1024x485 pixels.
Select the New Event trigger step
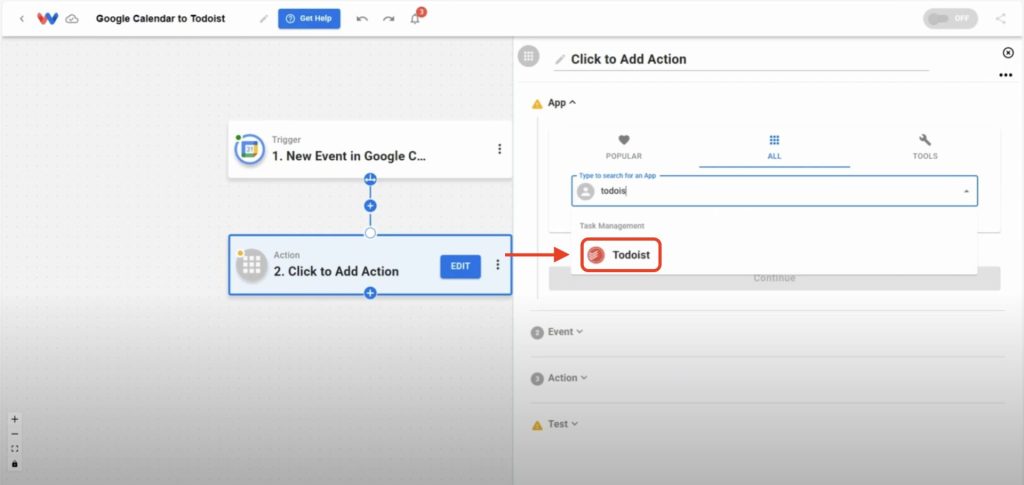[370, 149]
